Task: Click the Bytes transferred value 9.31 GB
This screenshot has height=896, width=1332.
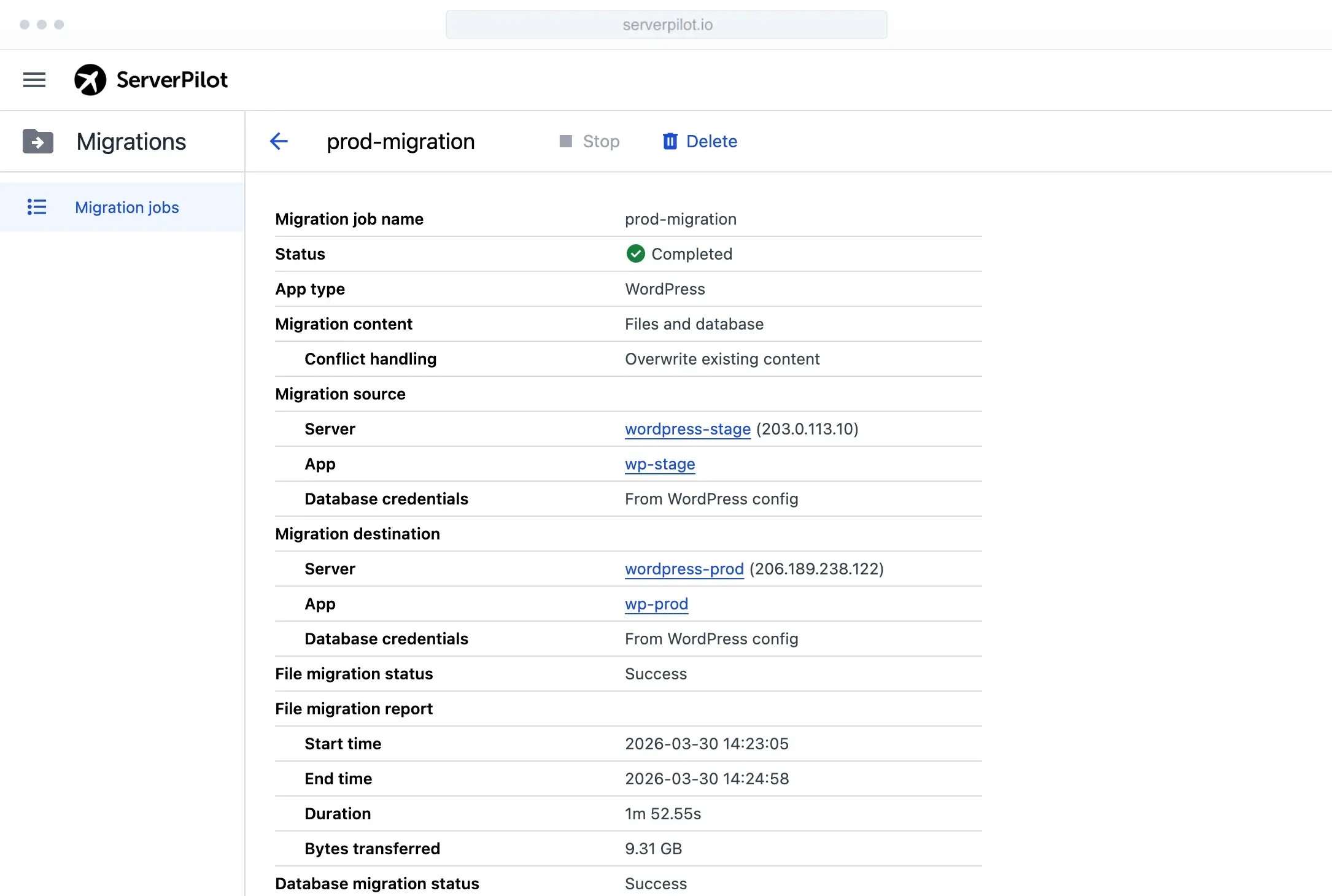Action: [653, 849]
